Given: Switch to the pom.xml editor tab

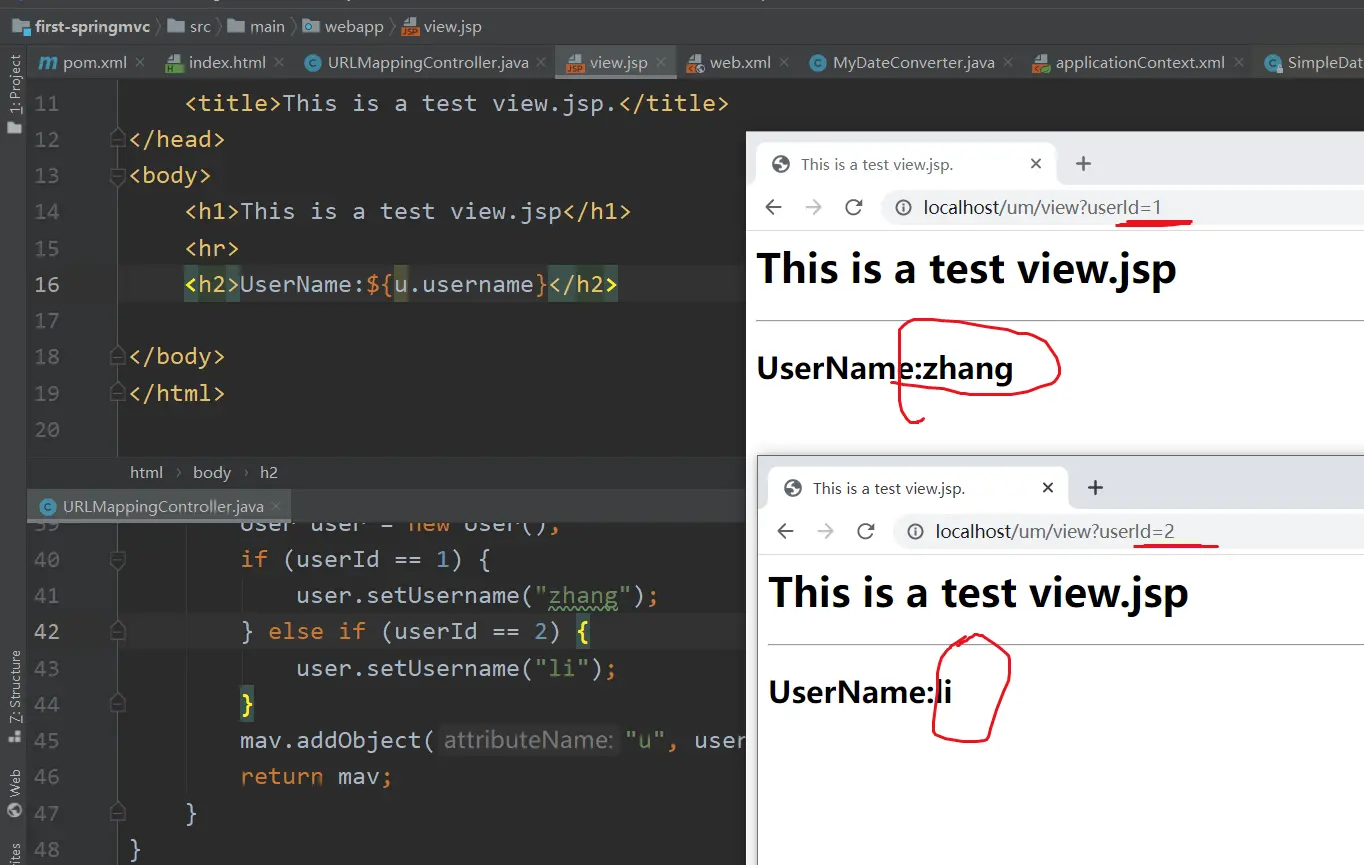Looking at the screenshot, I should 94,63.
